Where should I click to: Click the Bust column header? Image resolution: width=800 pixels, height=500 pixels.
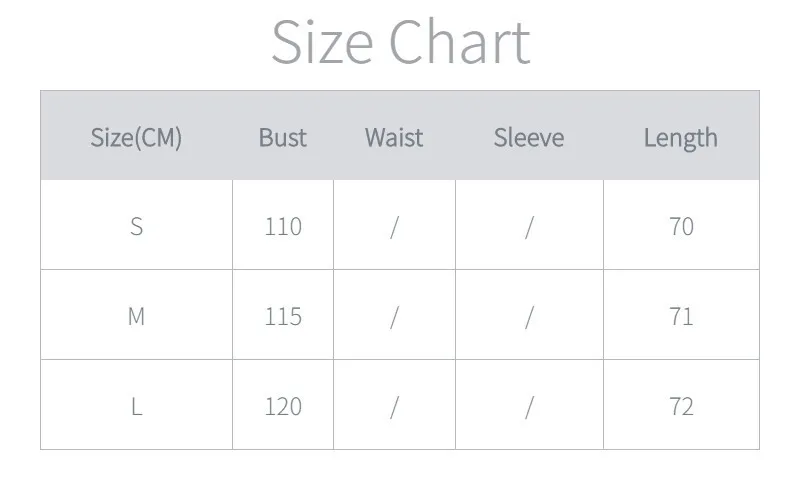[x=283, y=137]
